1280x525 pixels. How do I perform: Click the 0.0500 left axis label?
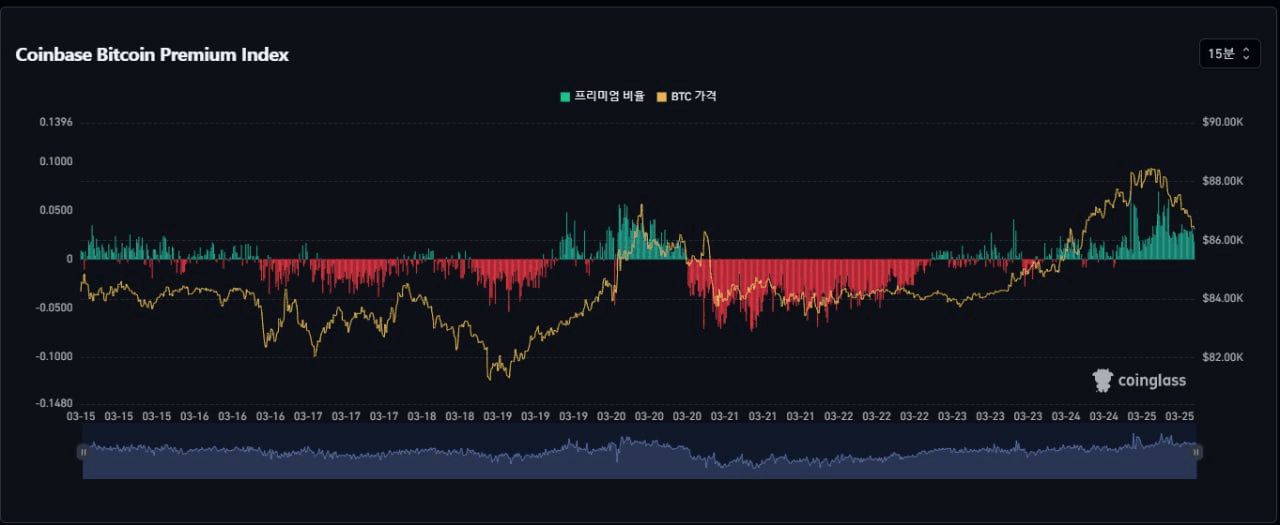(x=56, y=210)
